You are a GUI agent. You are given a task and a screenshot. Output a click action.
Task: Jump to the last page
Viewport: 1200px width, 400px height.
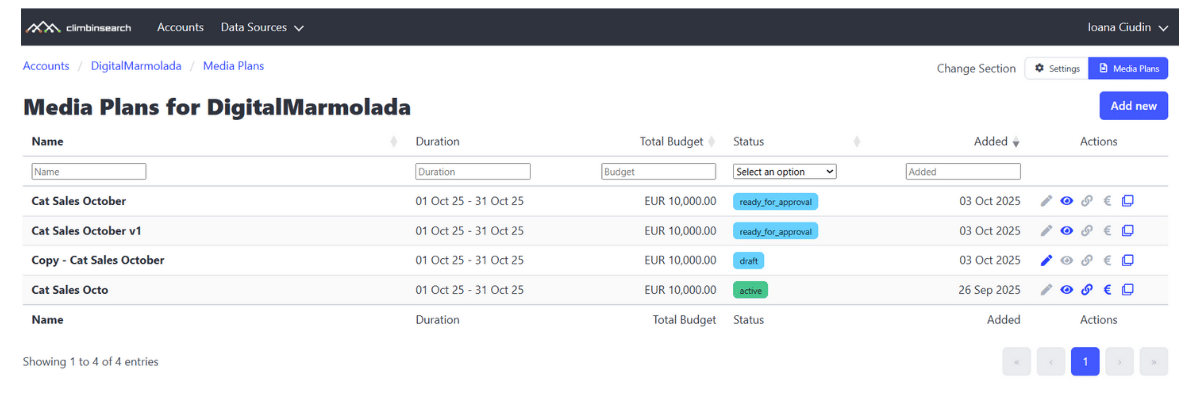coord(1153,362)
